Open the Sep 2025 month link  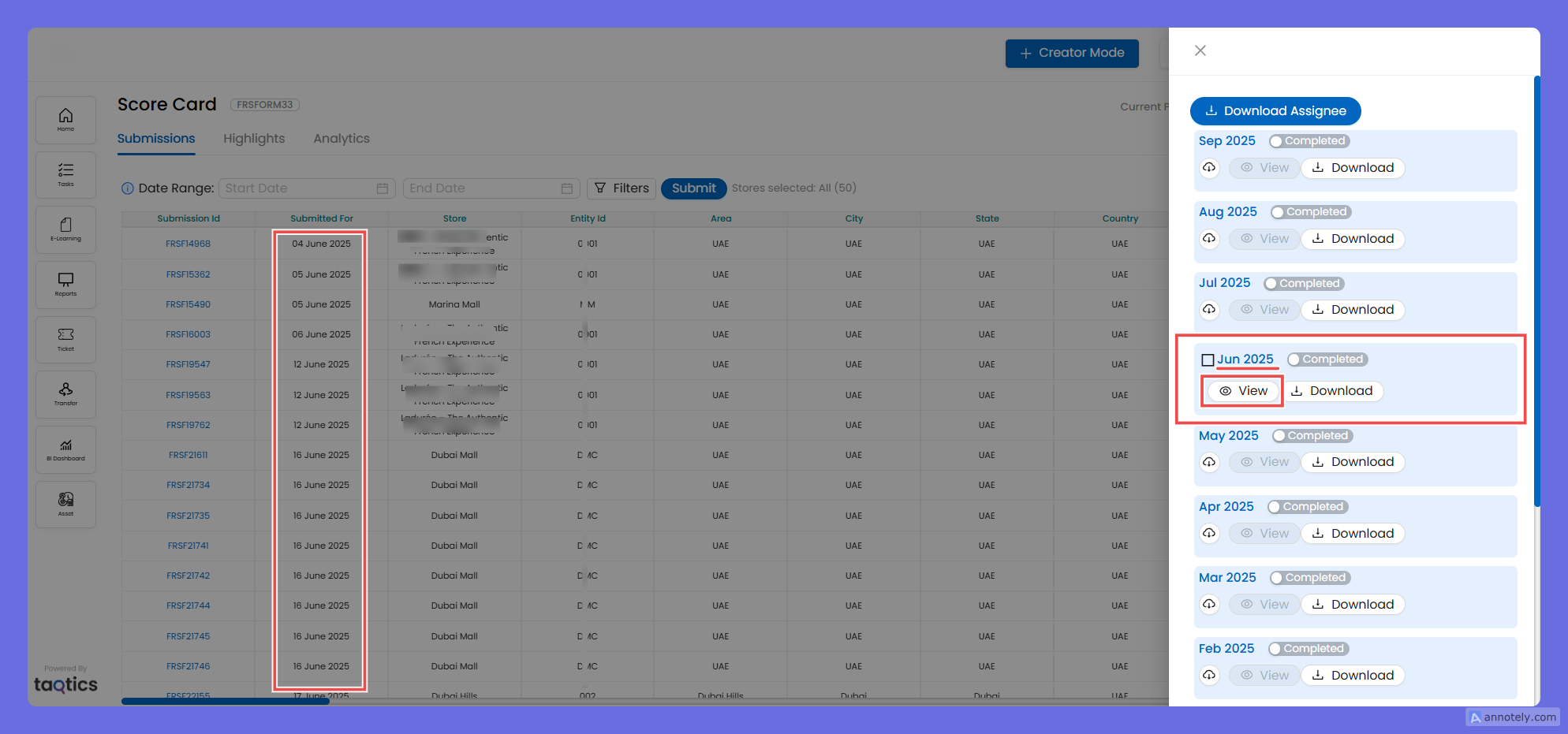coord(1227,141)
